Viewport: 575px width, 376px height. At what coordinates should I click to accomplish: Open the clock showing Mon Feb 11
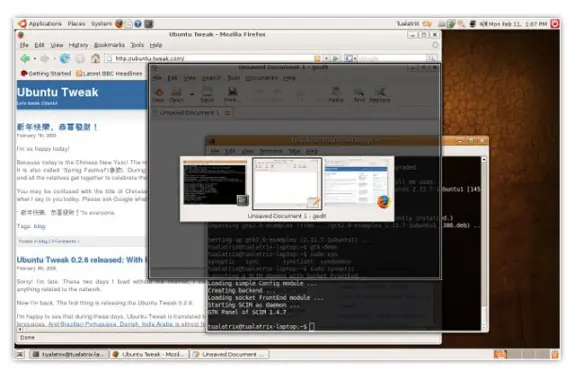(518, 24)
